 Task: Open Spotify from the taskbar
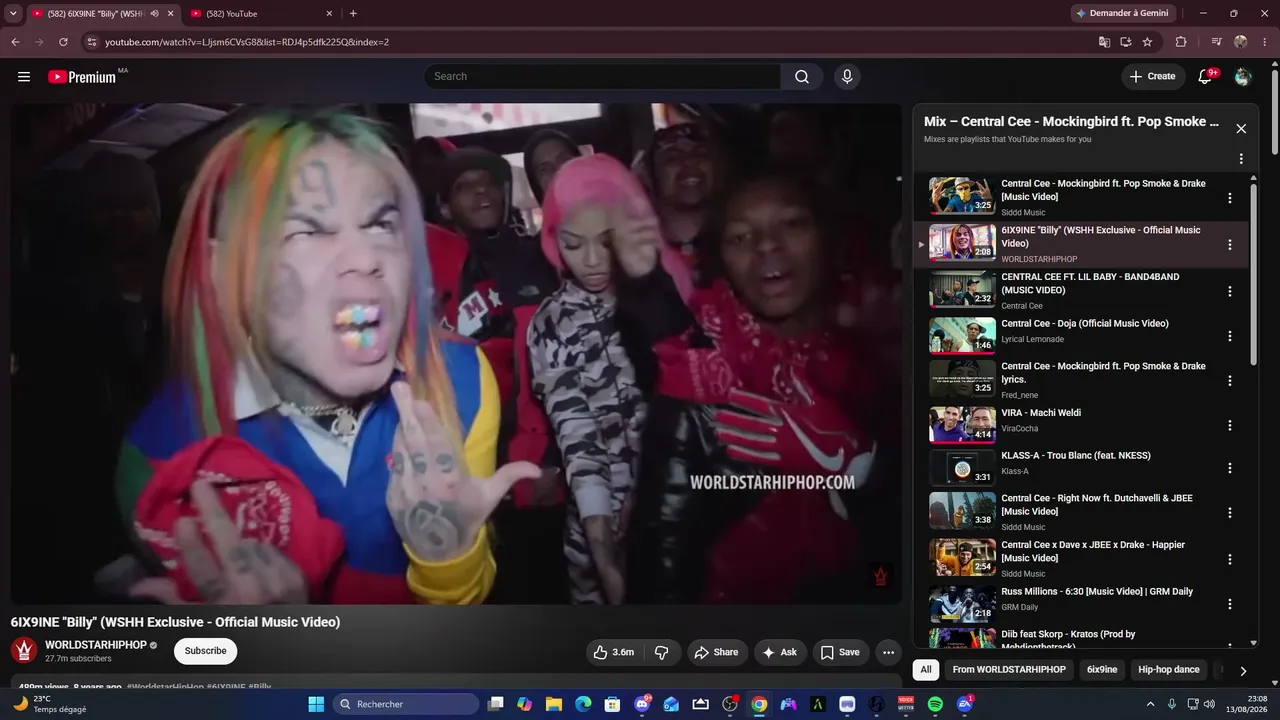pos(935,704)
